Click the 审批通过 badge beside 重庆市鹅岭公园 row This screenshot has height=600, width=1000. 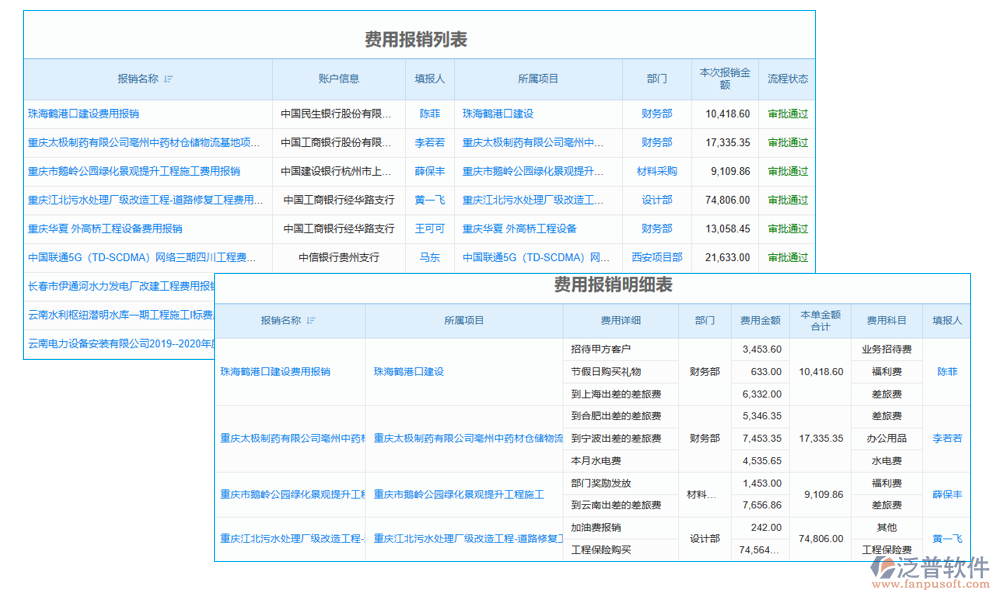click(787, 171)
